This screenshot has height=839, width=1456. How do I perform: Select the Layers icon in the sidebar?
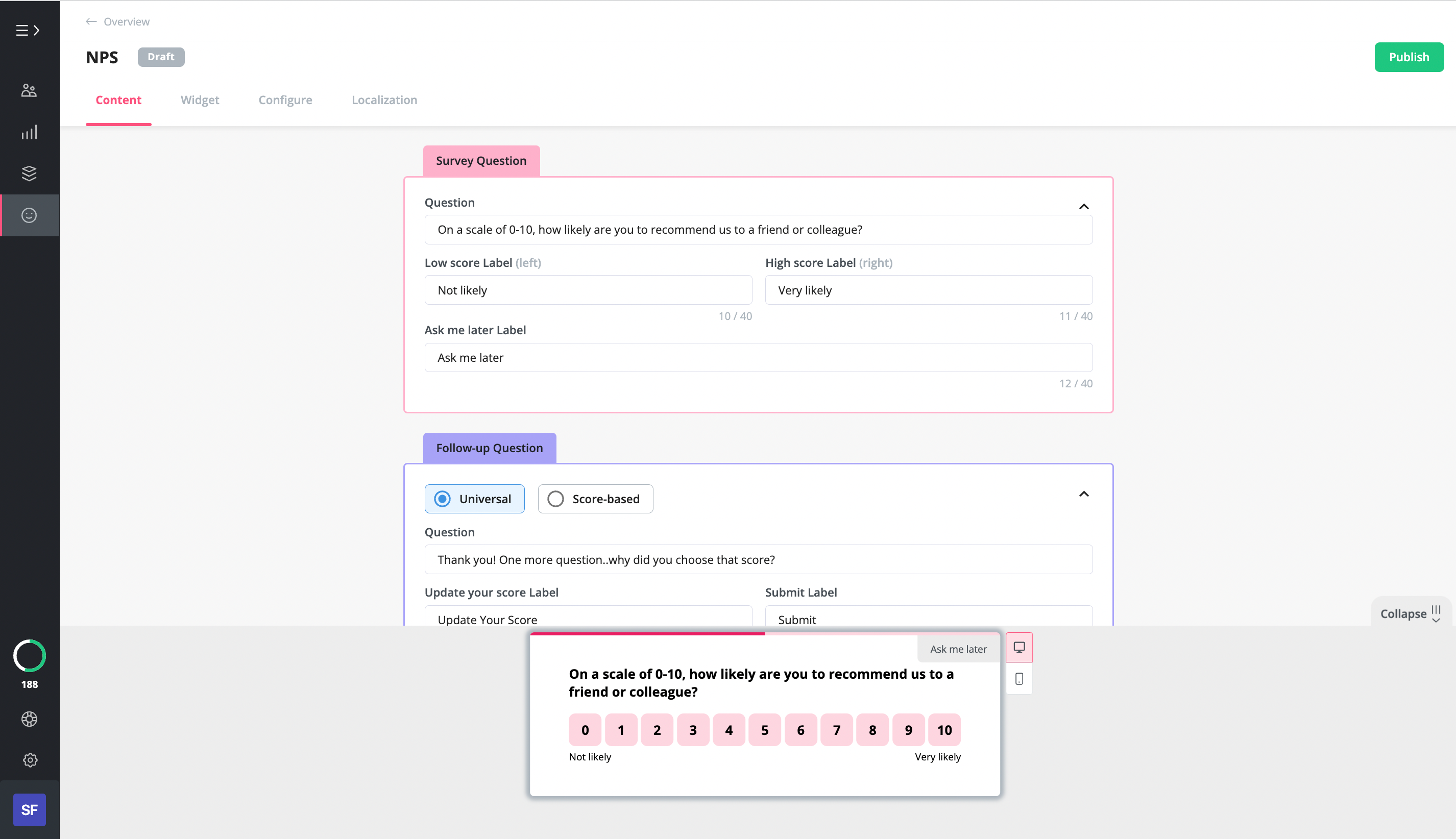click(x=29, y=174)
